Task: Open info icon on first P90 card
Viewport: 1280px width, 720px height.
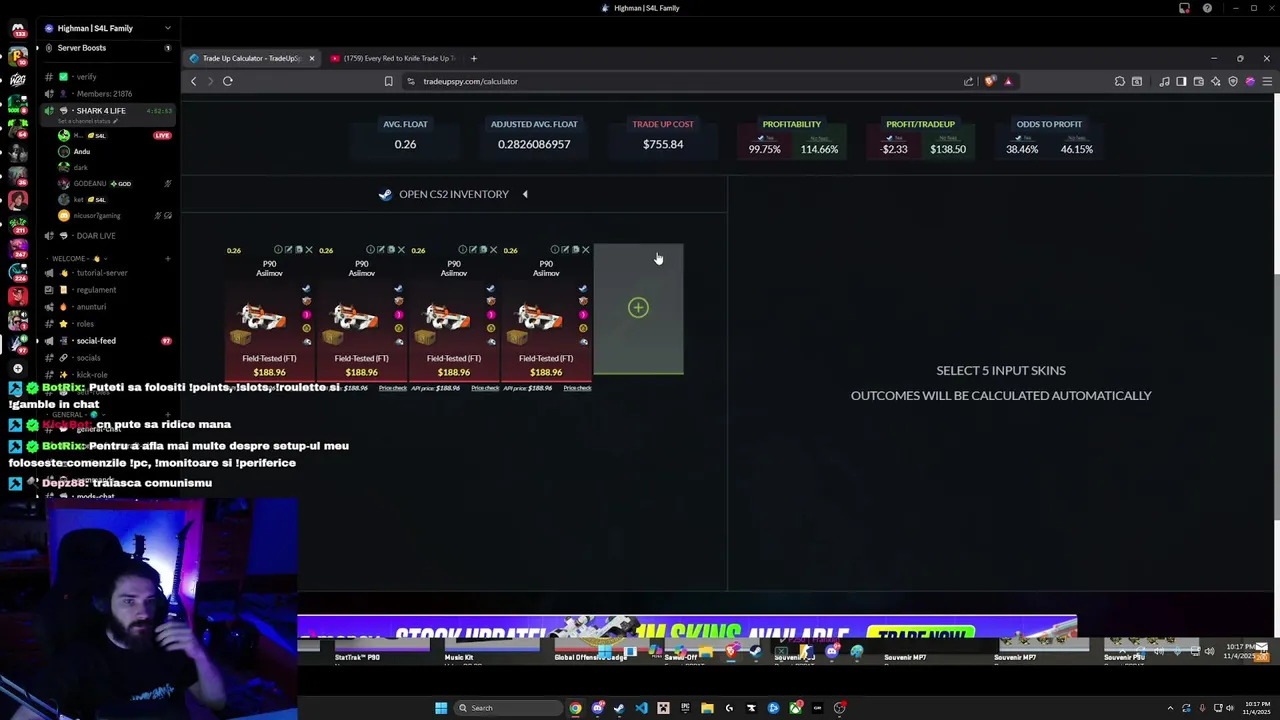Action: [278, 250]
